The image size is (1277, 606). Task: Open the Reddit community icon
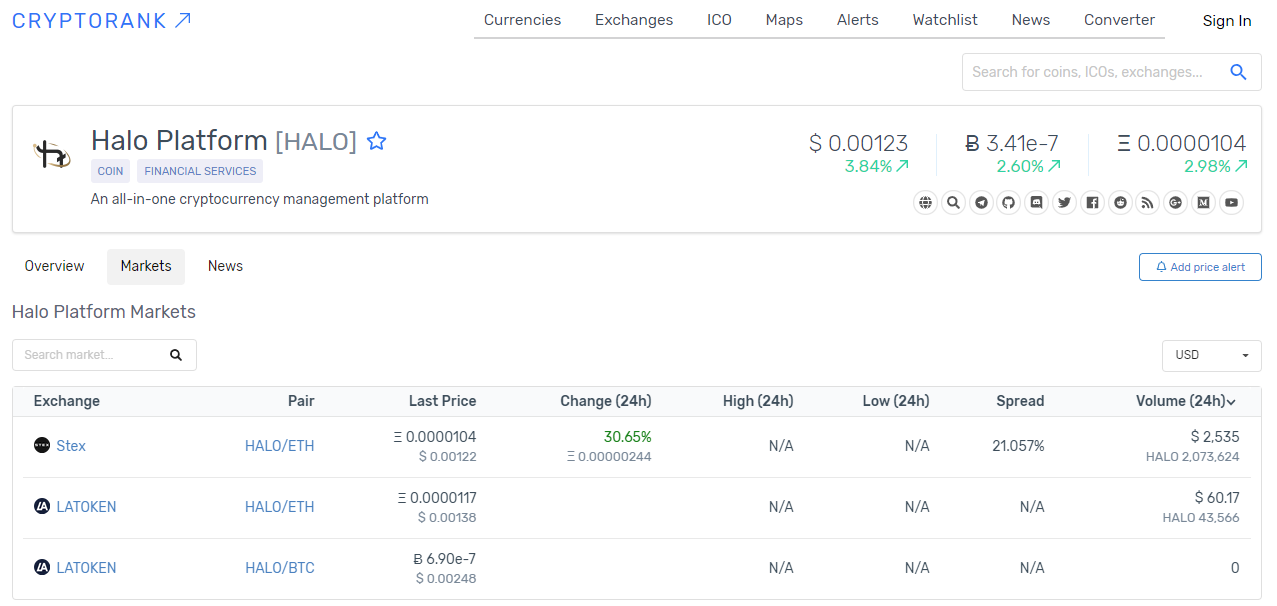(1120, 203)
